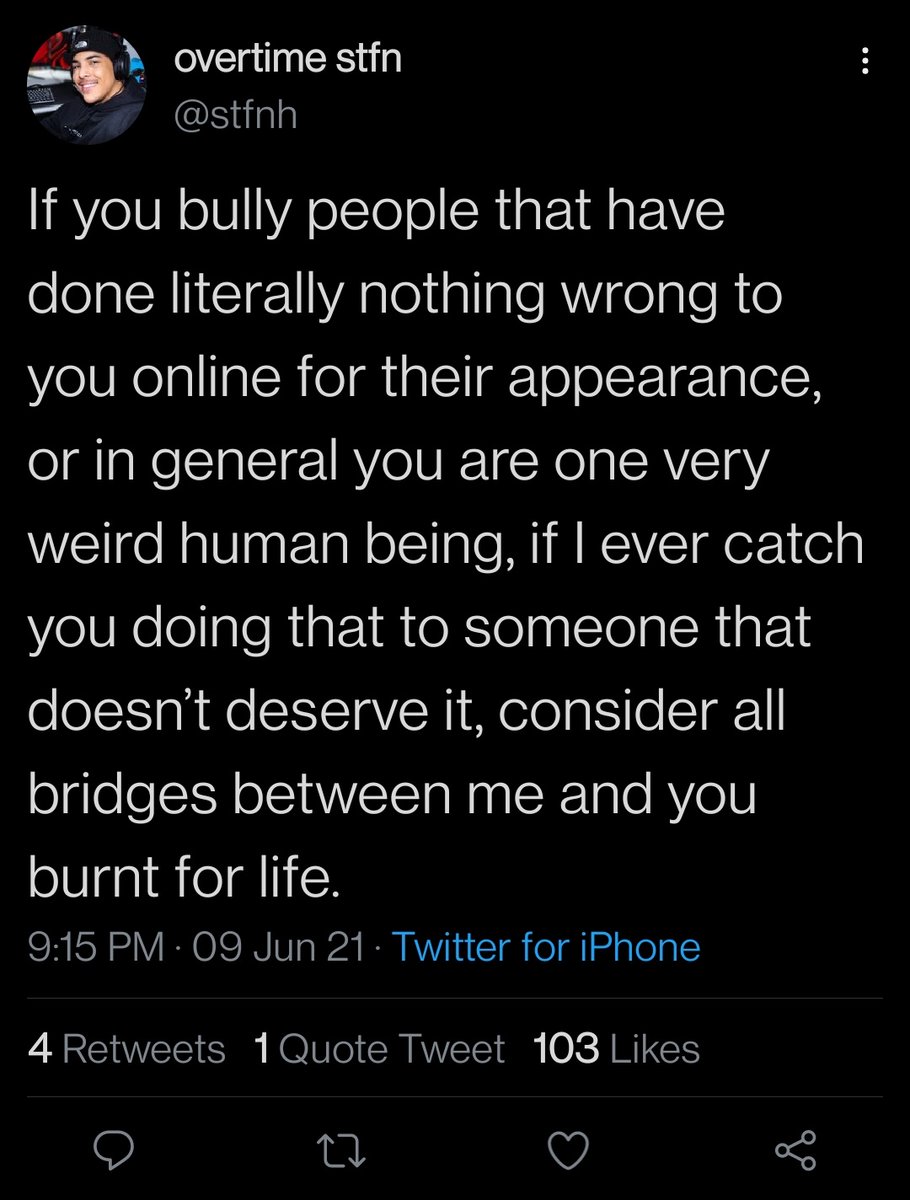Click the display name "overtime stfn"

pos(288,59)
